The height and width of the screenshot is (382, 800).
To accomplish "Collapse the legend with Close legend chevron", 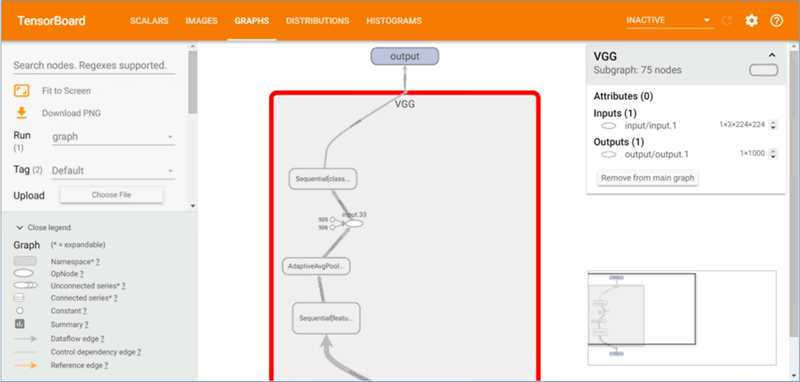I will tap(20, 227).
